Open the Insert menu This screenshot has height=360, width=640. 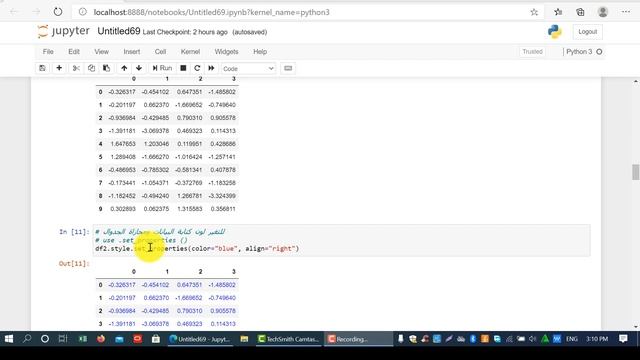(132, 52)
